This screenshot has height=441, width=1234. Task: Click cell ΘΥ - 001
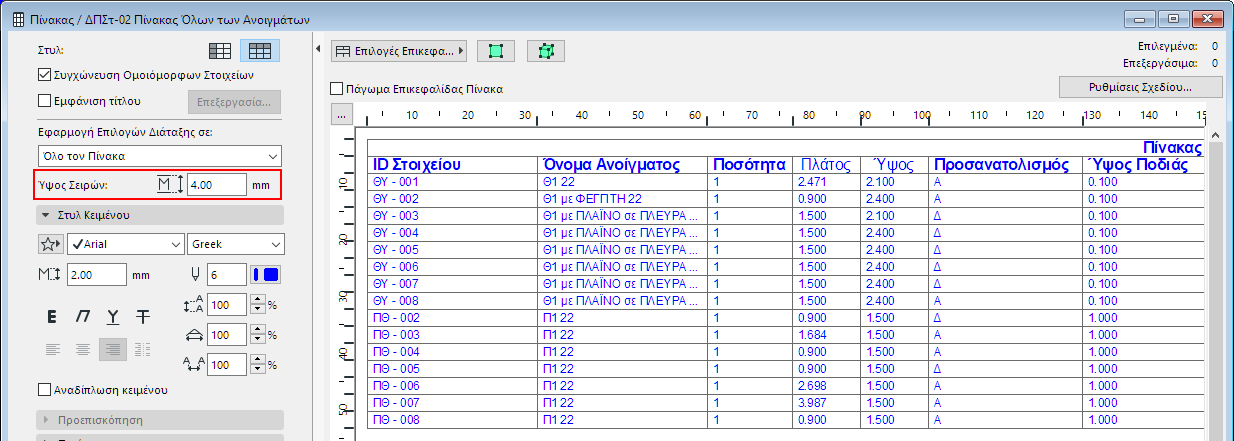pyautogui.click(x=452, y=182)
